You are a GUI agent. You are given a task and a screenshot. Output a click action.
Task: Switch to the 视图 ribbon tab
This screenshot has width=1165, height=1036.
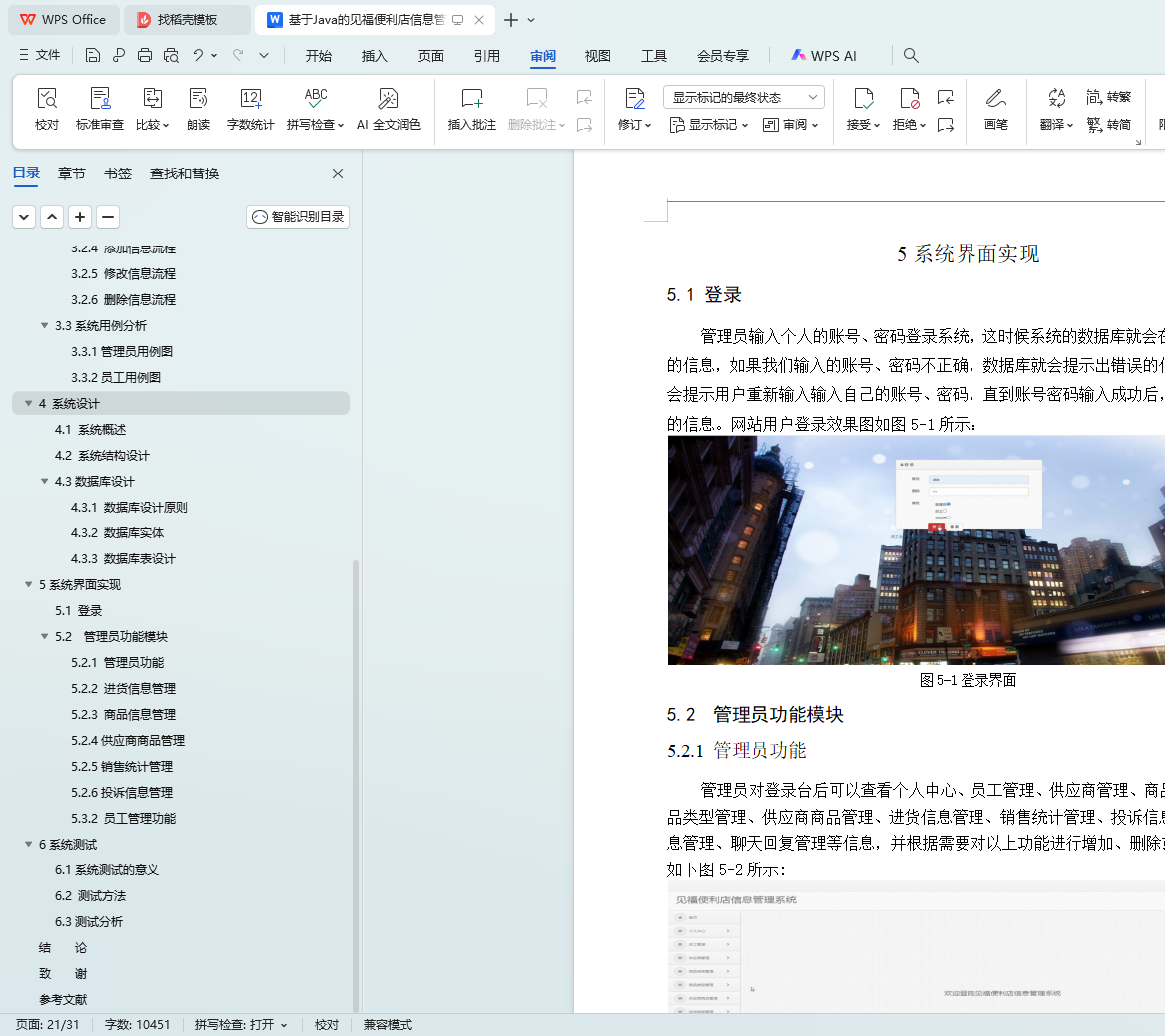pos(598,56)
